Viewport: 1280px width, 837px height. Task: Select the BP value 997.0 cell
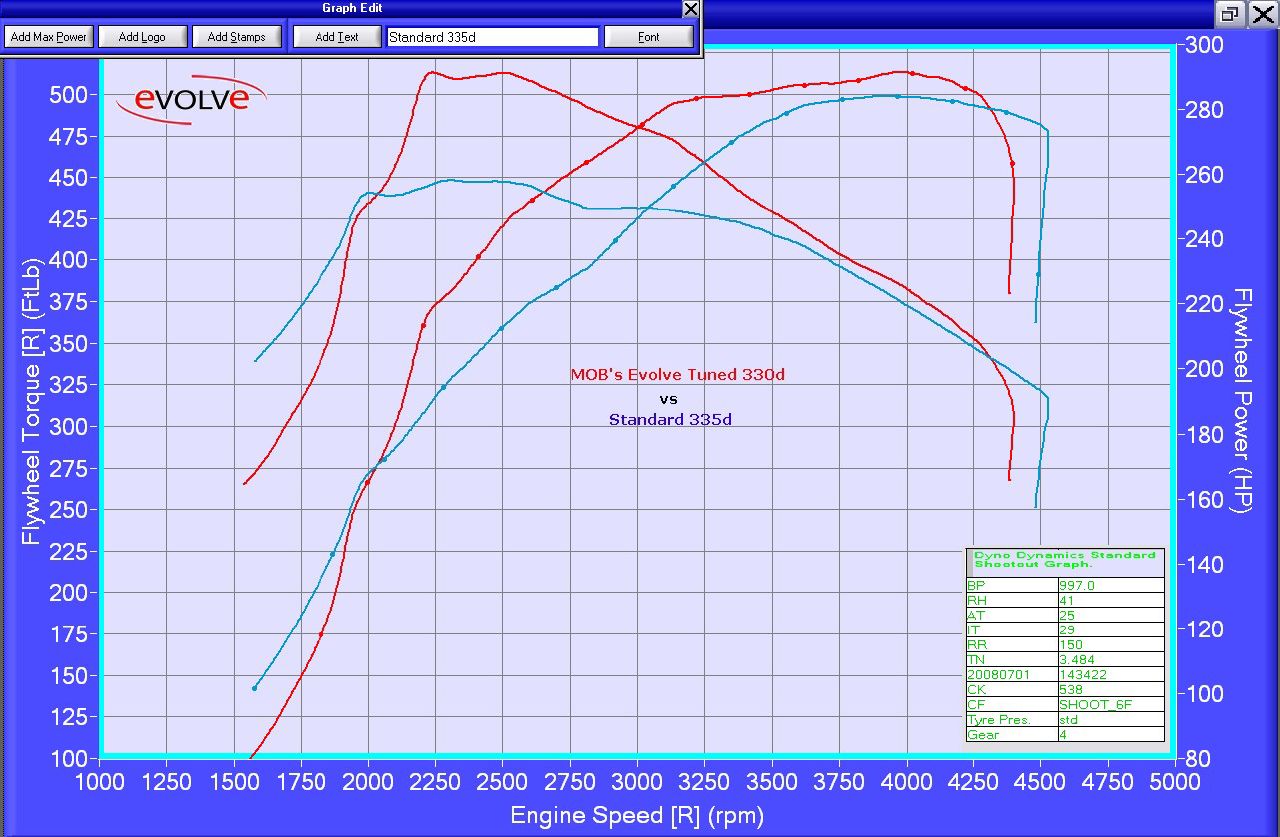tap(1110, 585)
